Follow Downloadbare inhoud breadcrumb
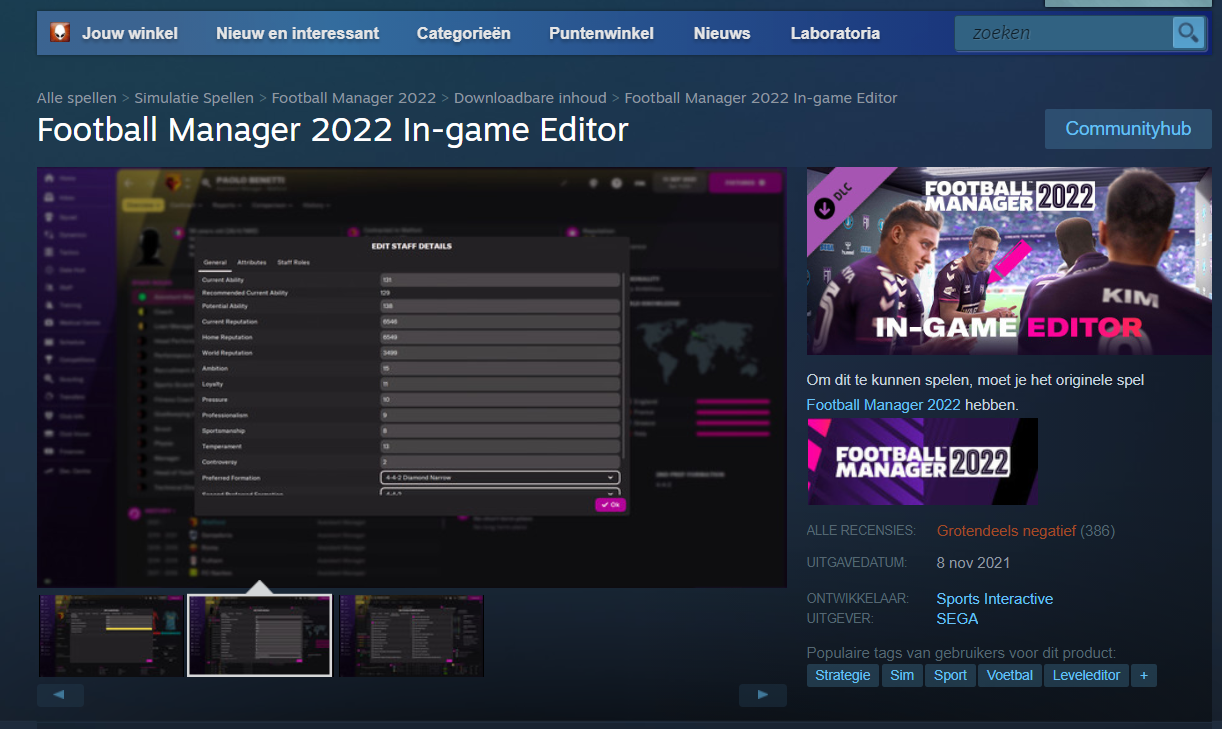The height and width of the screenshot is (729, 1222). (530, 98)
